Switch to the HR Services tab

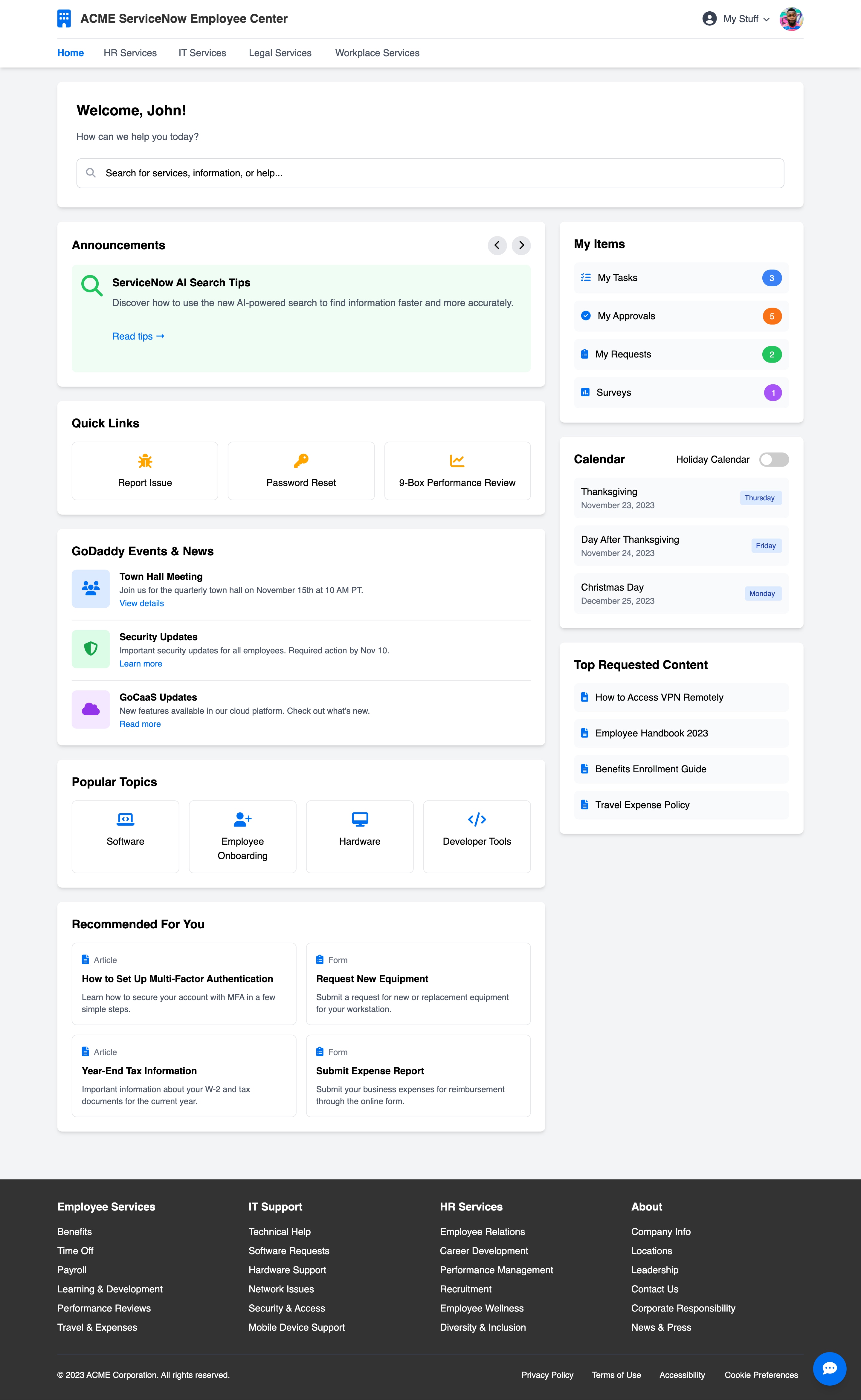pyautogui.click(x=130, y=52)
